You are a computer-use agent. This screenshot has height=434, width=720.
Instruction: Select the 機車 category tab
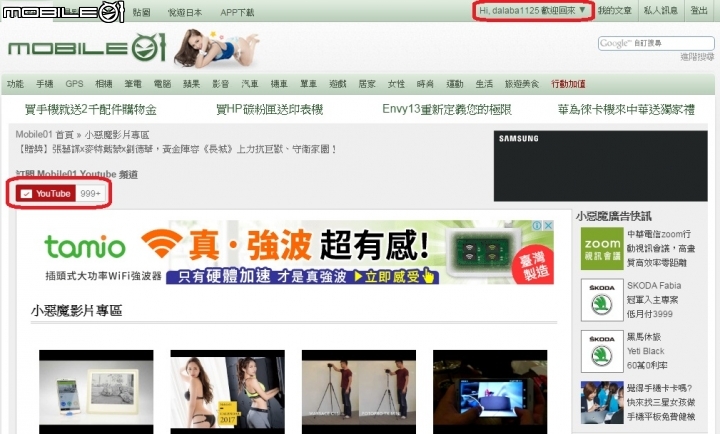[x=279, y=84]
